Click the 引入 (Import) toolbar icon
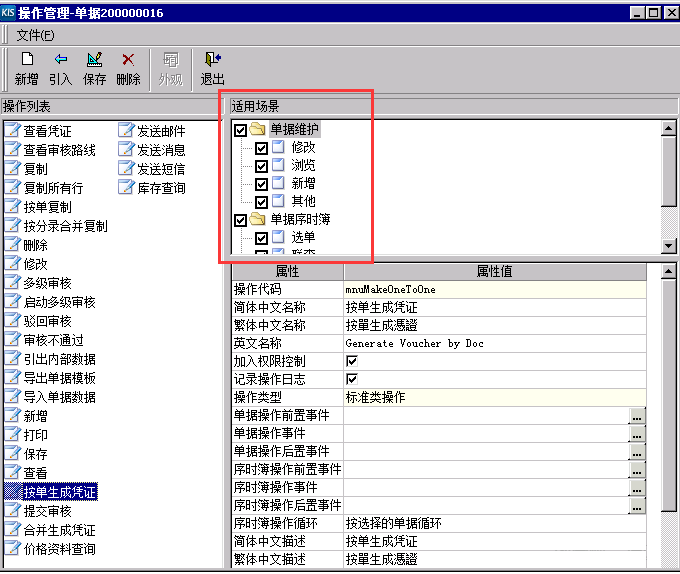680x574 pixels. point(60,61)
